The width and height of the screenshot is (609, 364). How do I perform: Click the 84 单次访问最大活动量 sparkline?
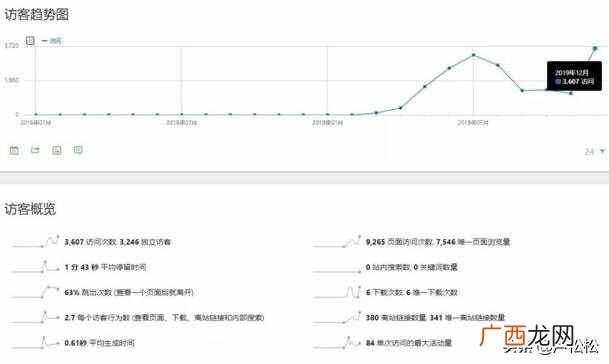pyautogui.click(x=337, y=343)
